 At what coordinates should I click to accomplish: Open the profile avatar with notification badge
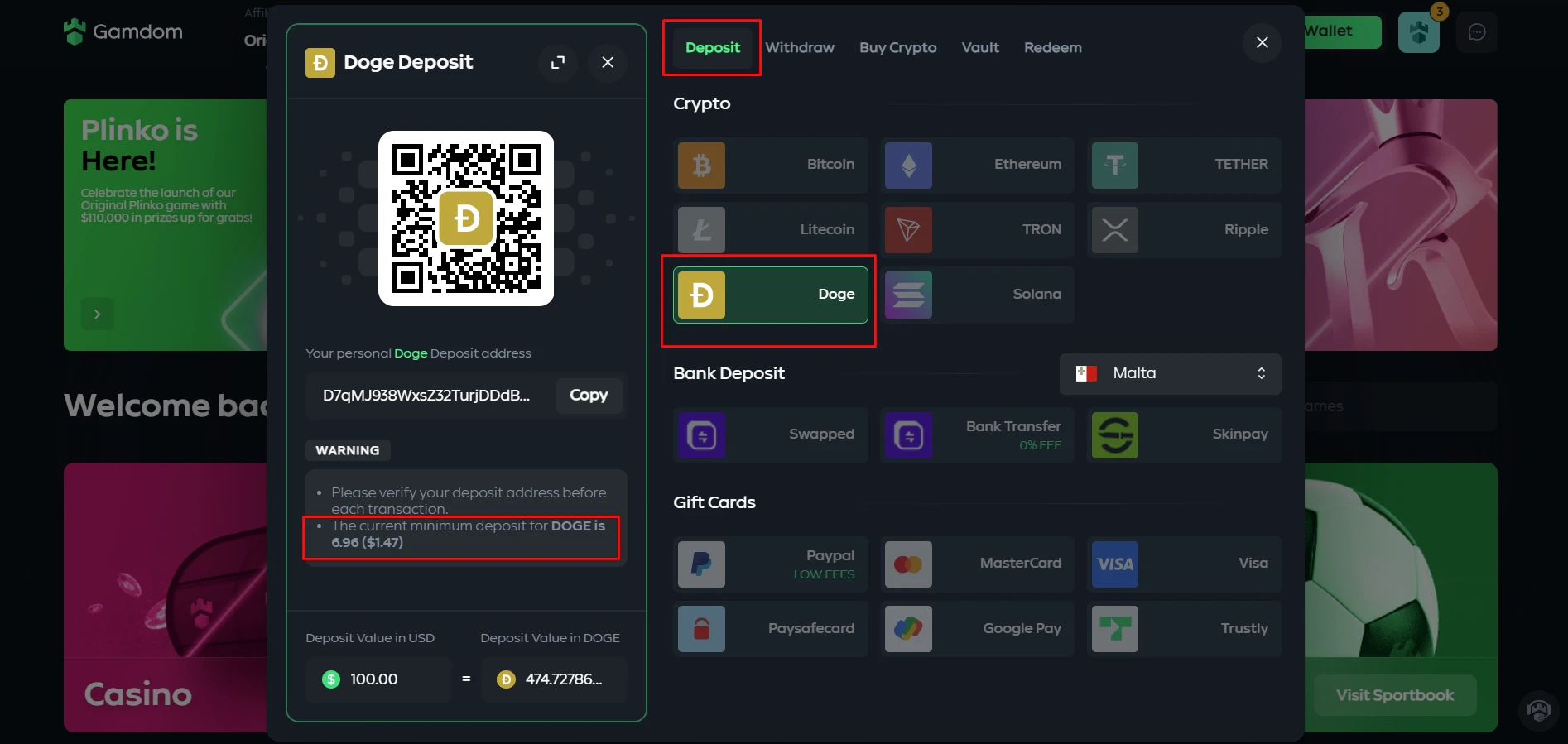(x=1419, y=32)
